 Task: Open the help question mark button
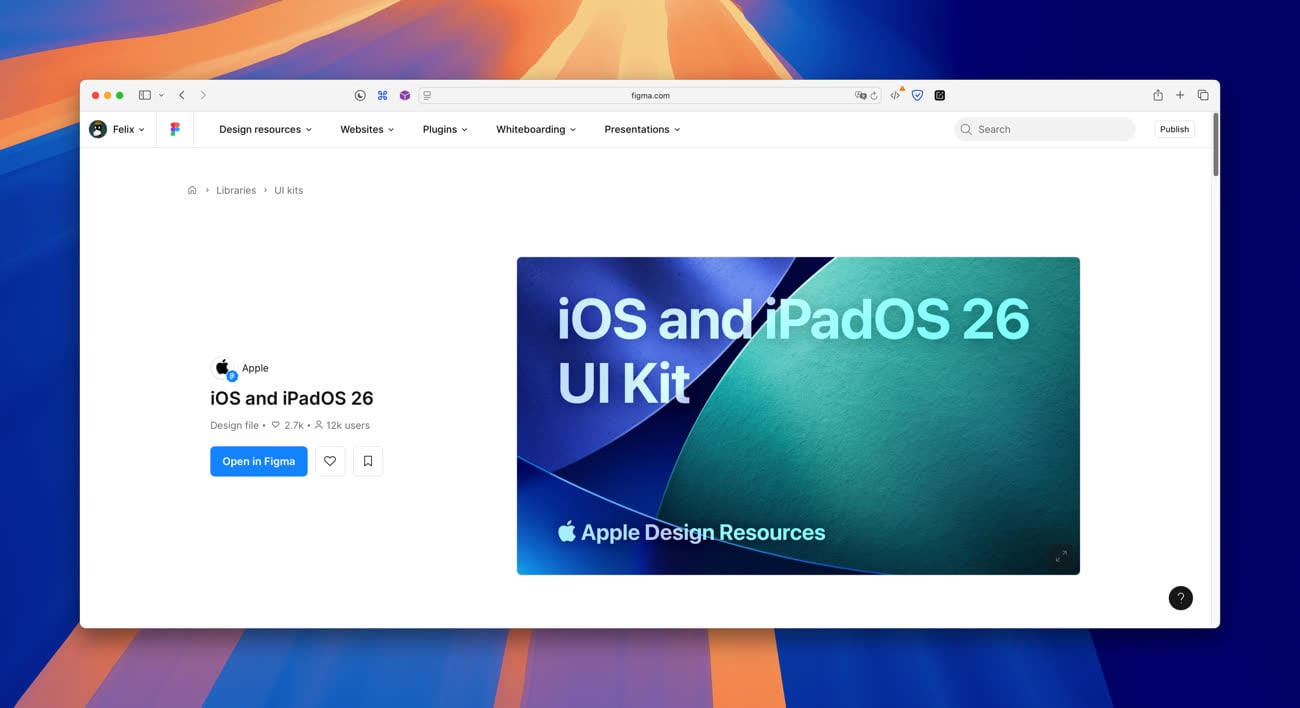(1181, 598)
